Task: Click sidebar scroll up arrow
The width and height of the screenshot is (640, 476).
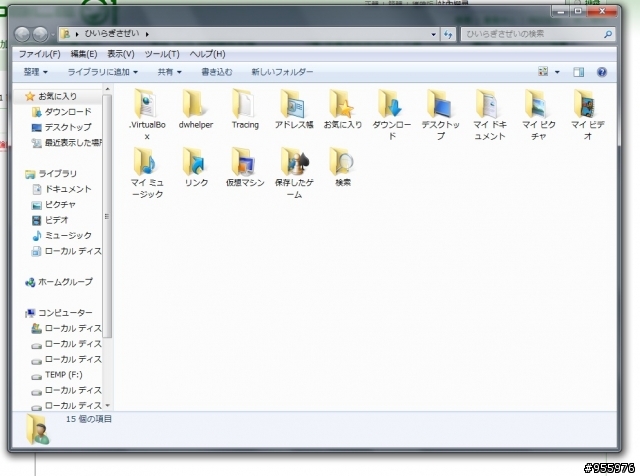Action: [108, 89]
